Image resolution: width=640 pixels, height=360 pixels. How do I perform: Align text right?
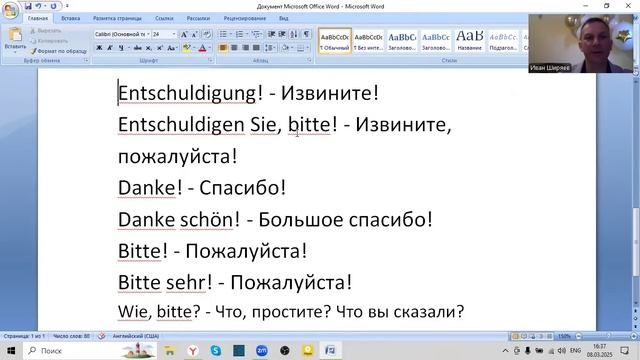(x=245, y=48)
